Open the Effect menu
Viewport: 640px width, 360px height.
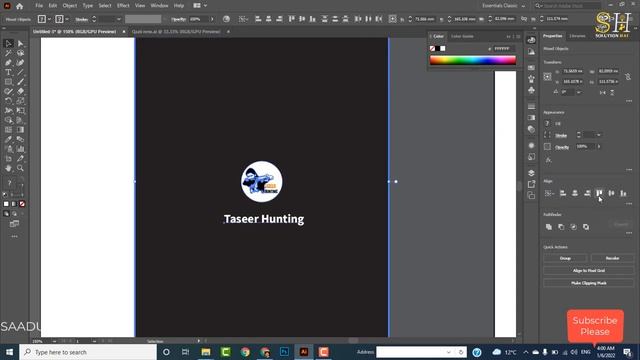(x=123, y=6)
